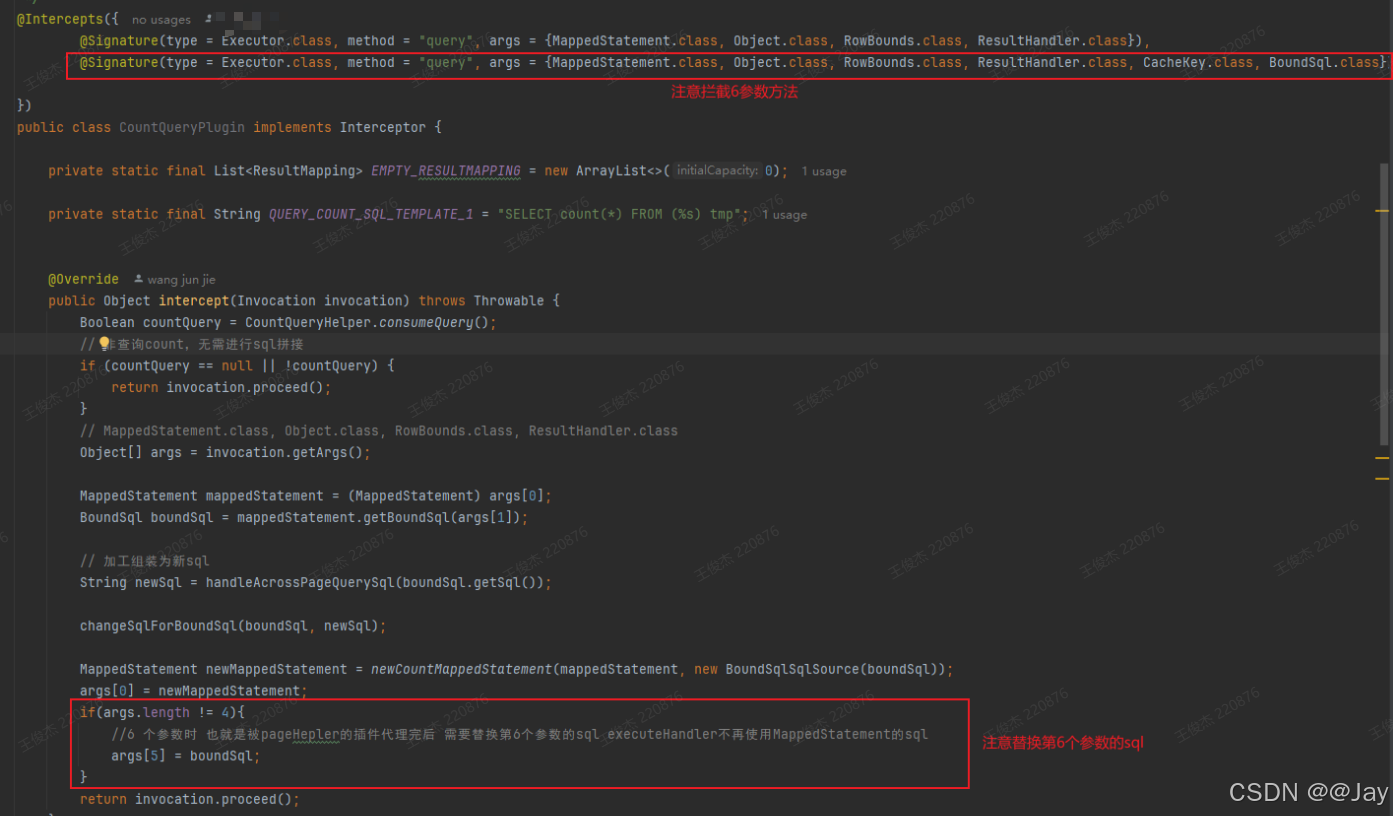Click the initialCapacity parameter hint
This screenshot has width=1393, height=816.
[x=717, y=171]
